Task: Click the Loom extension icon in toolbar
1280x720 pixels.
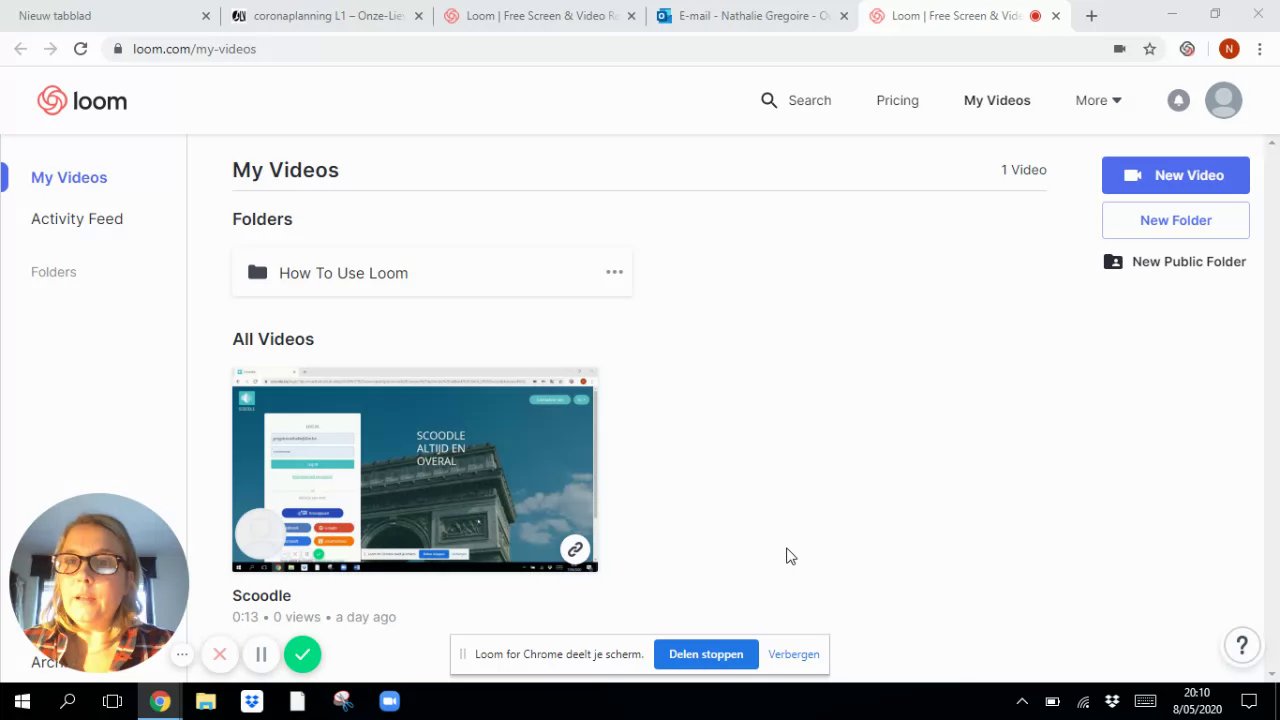Action: point(1187,48)
